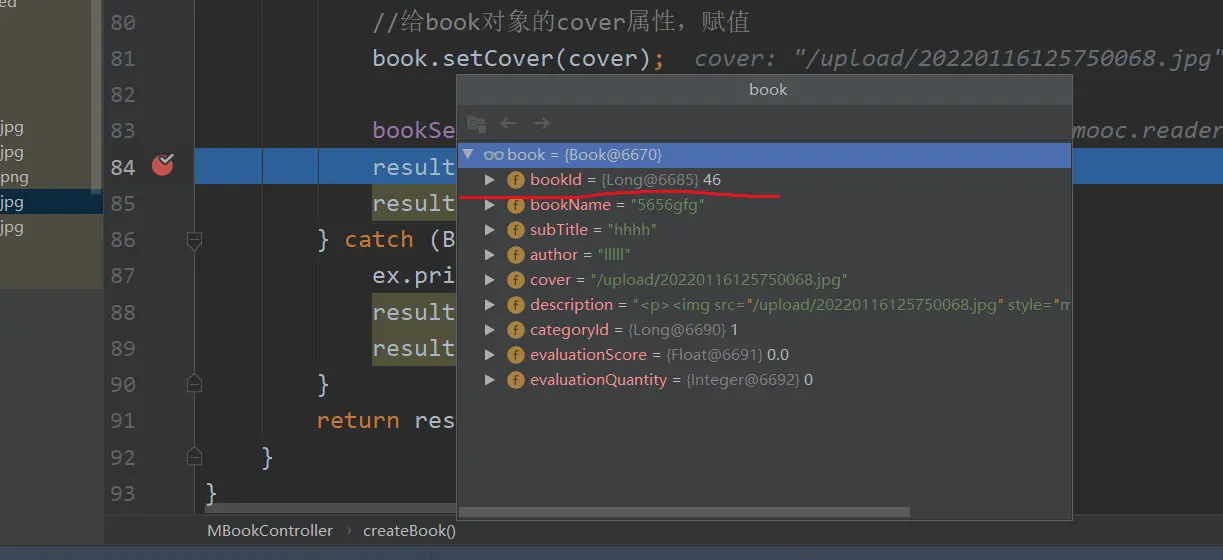Click the Set as root folder icon in popup
Viewport: 1223px width, 560px height.
[477, 124]
